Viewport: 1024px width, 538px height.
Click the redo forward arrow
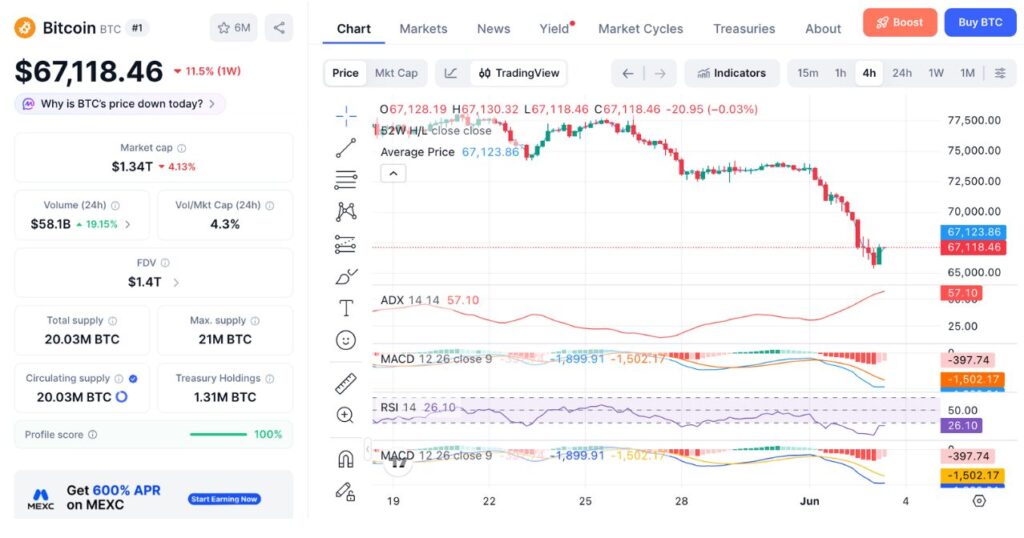pyautogui.click(x=660, y=73)
